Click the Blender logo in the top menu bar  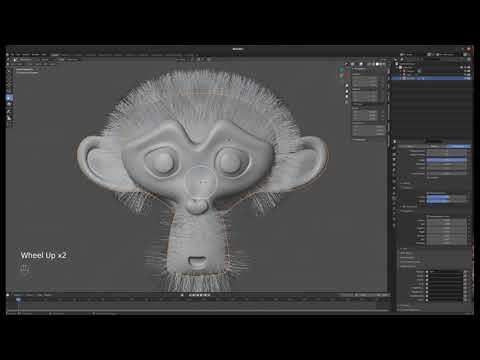(x=7, y=54)
